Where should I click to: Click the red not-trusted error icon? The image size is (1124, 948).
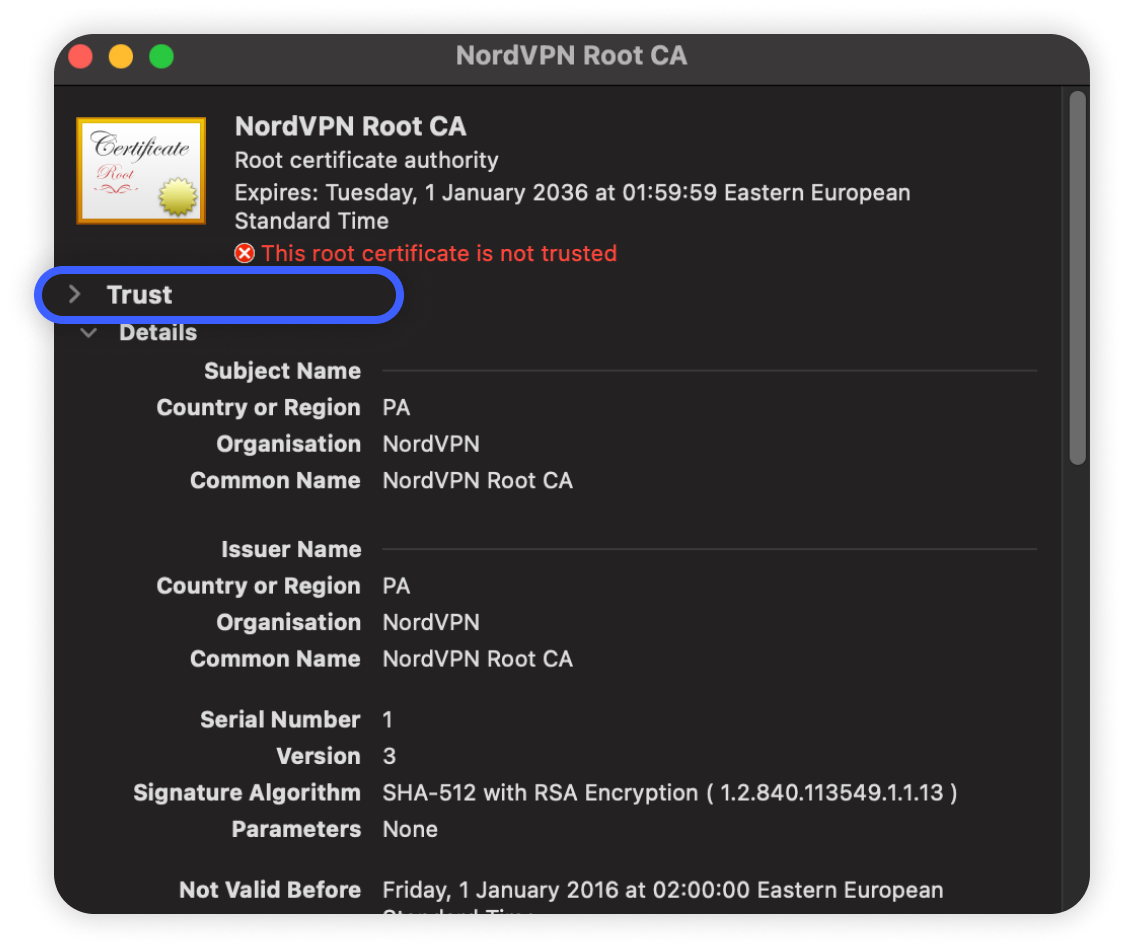245,254
